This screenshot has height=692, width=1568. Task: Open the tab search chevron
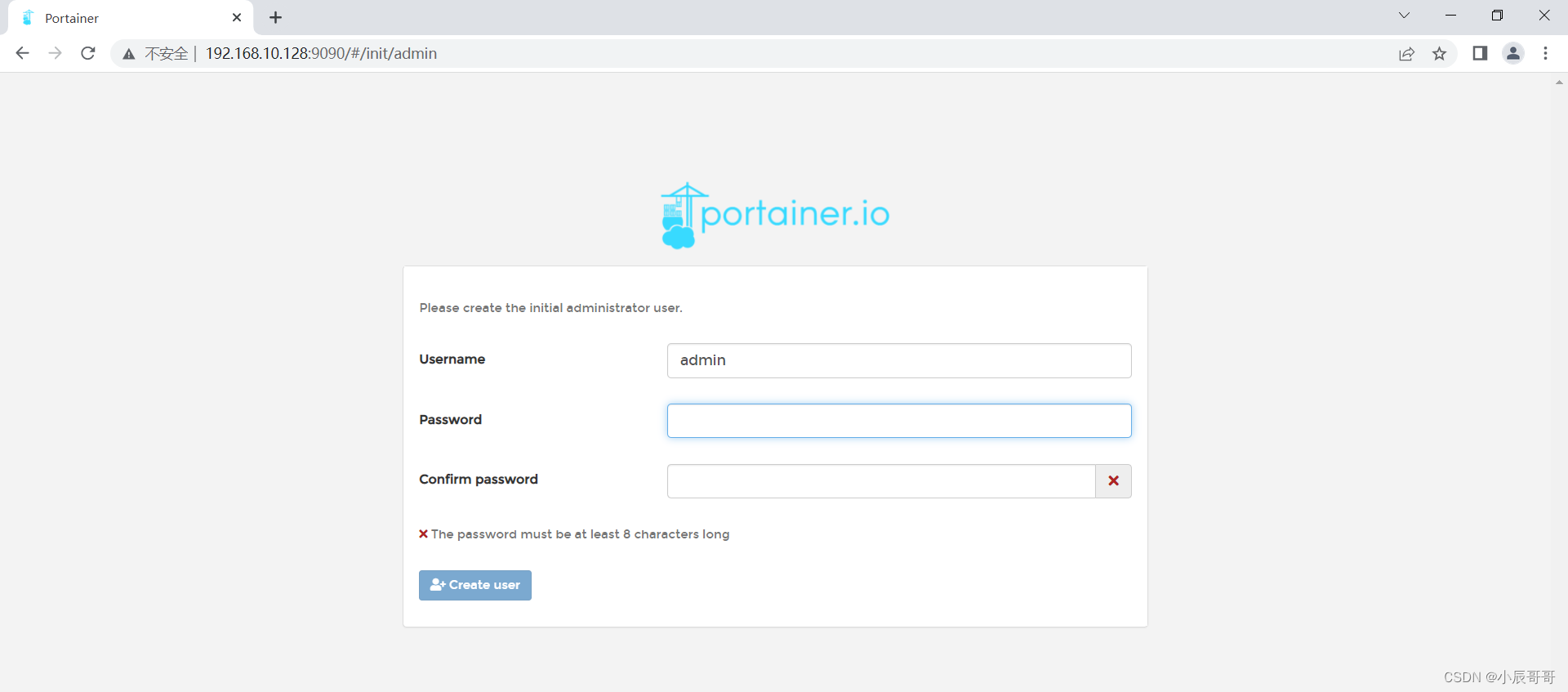(x=1404, y=16)
